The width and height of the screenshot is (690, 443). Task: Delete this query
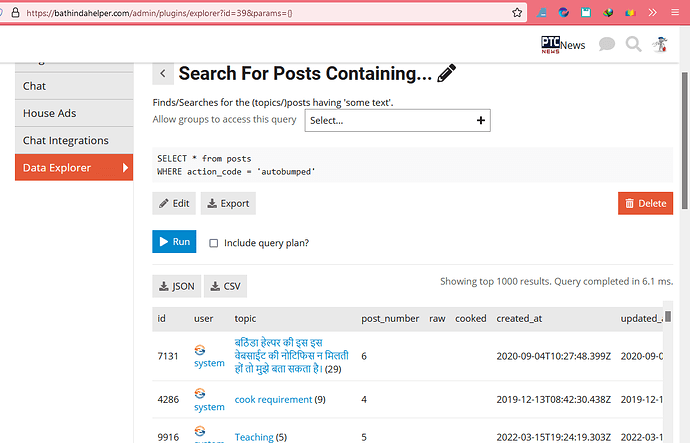point(645,203)
